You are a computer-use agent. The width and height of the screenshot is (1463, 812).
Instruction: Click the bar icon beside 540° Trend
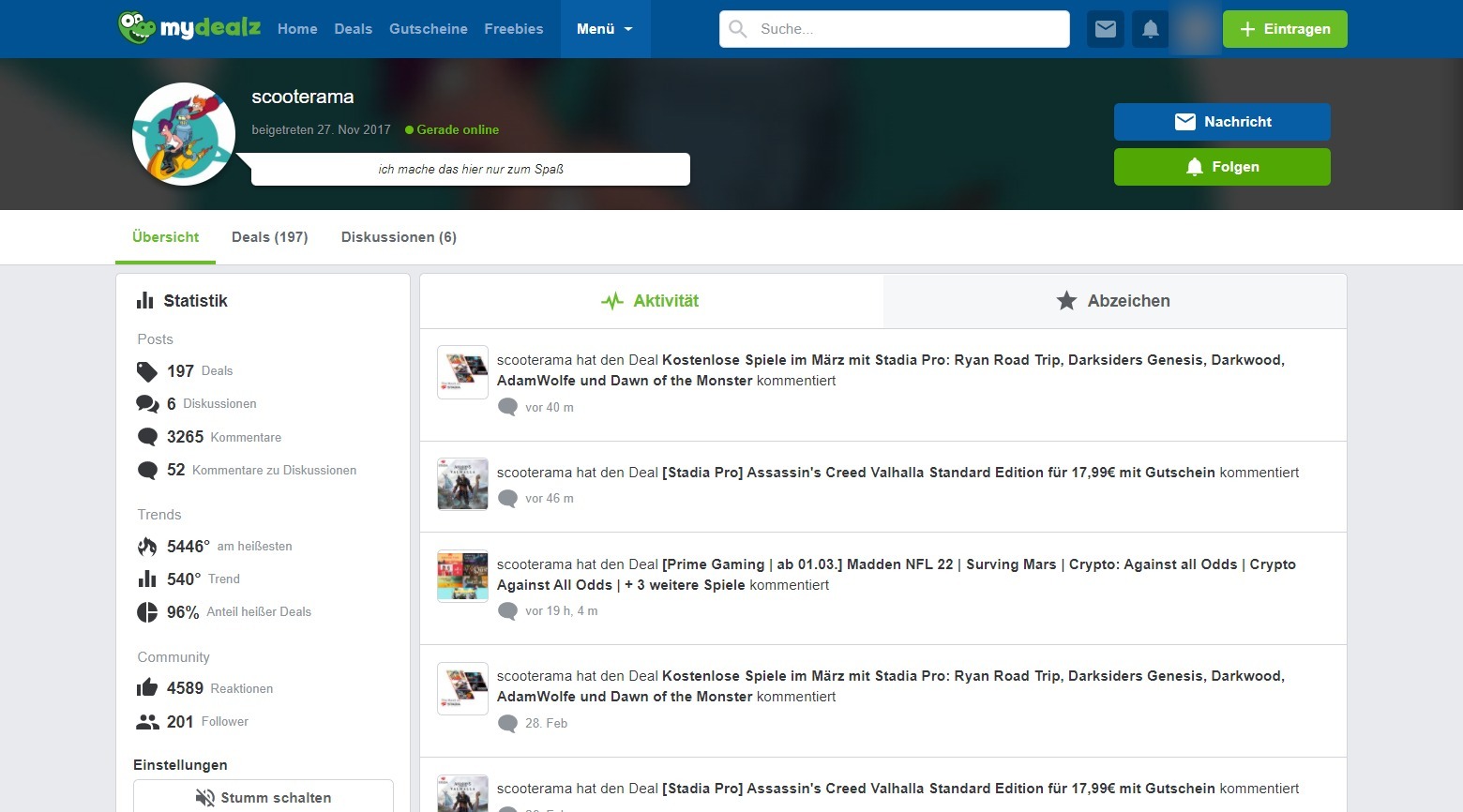click(x=147, y=579)
